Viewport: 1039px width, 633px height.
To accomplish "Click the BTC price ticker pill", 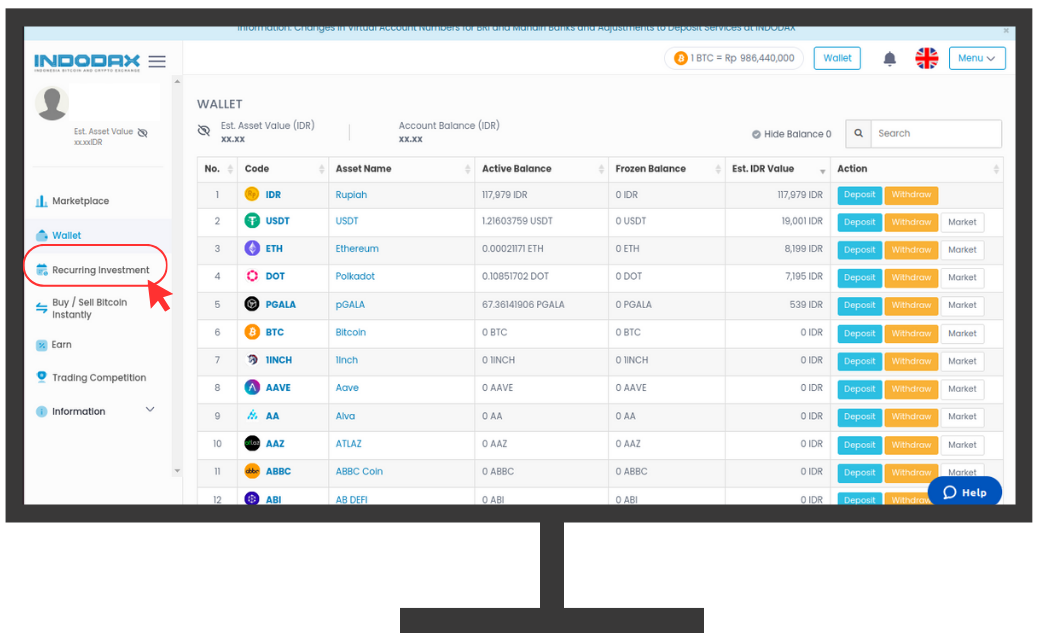I will click(x=734, y=58).
